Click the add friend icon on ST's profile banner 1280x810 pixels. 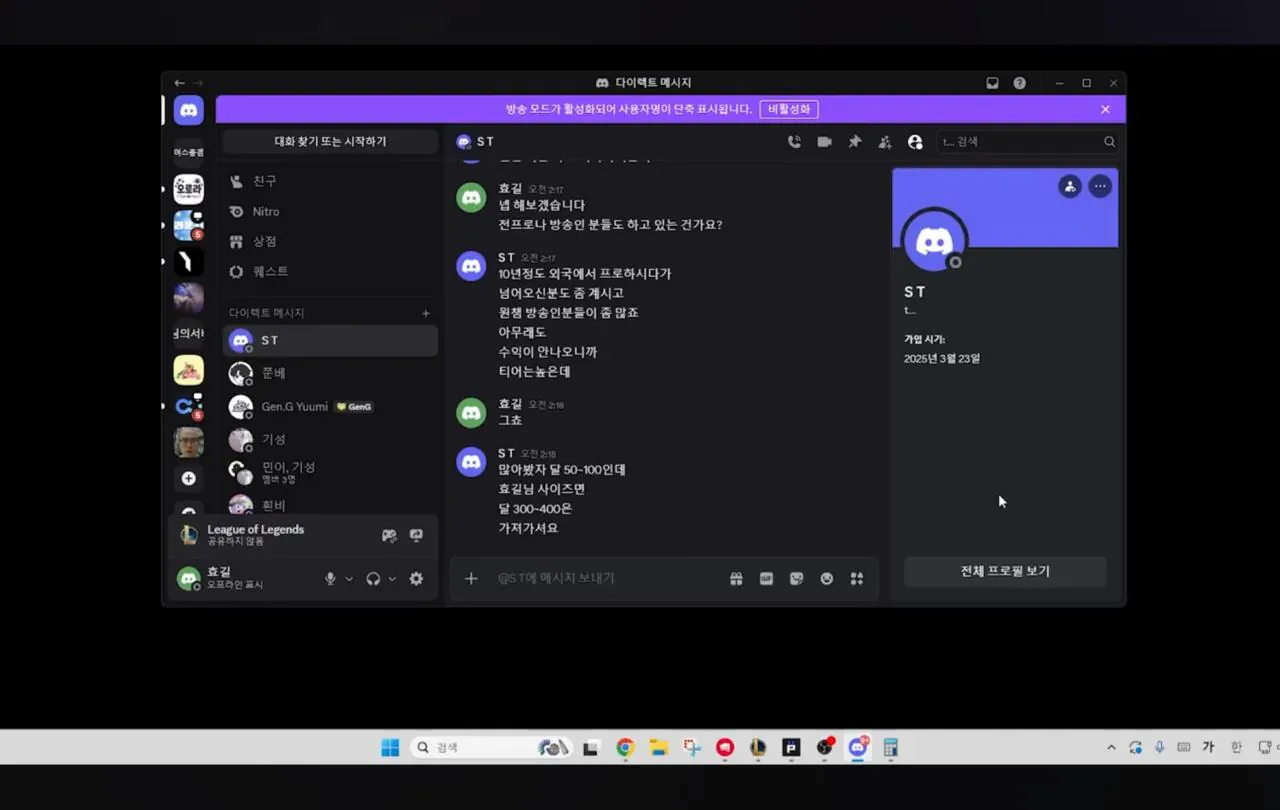(1070, 186)
